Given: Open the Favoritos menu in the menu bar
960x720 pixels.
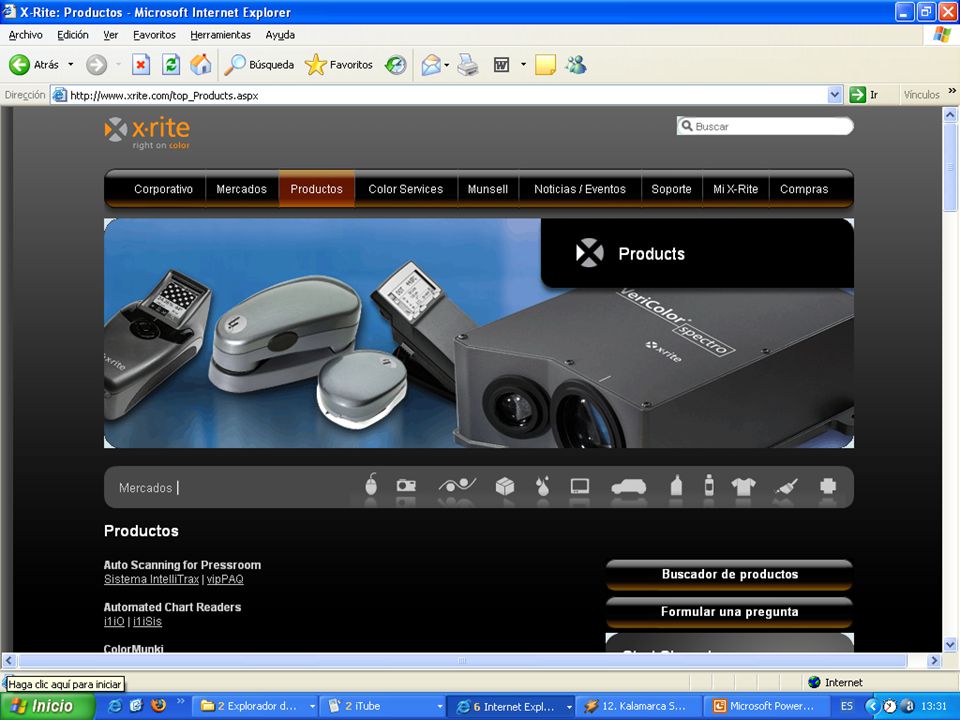Looking at the screenshot, I should tap(154, 35).
